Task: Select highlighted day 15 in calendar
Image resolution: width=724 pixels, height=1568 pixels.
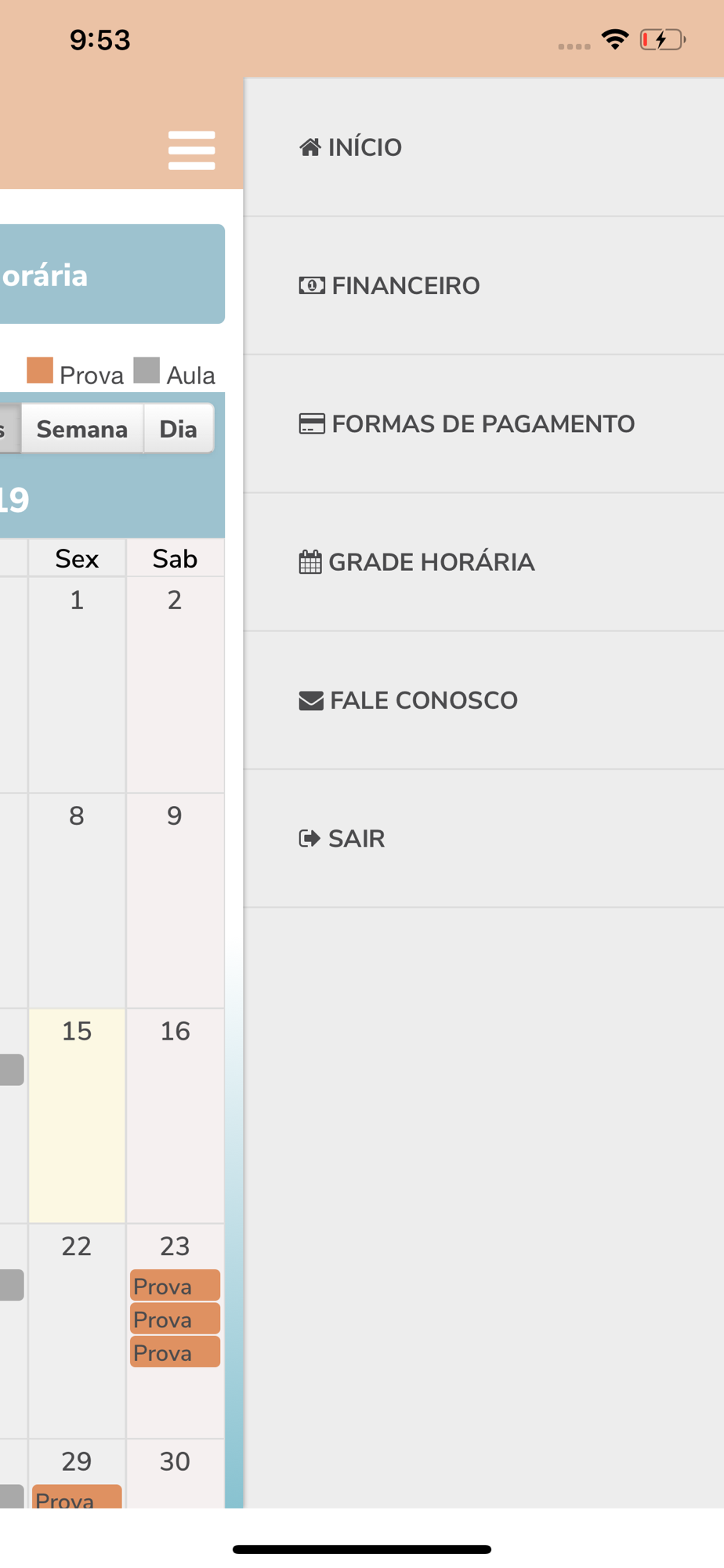Action: coord(77,1113)
